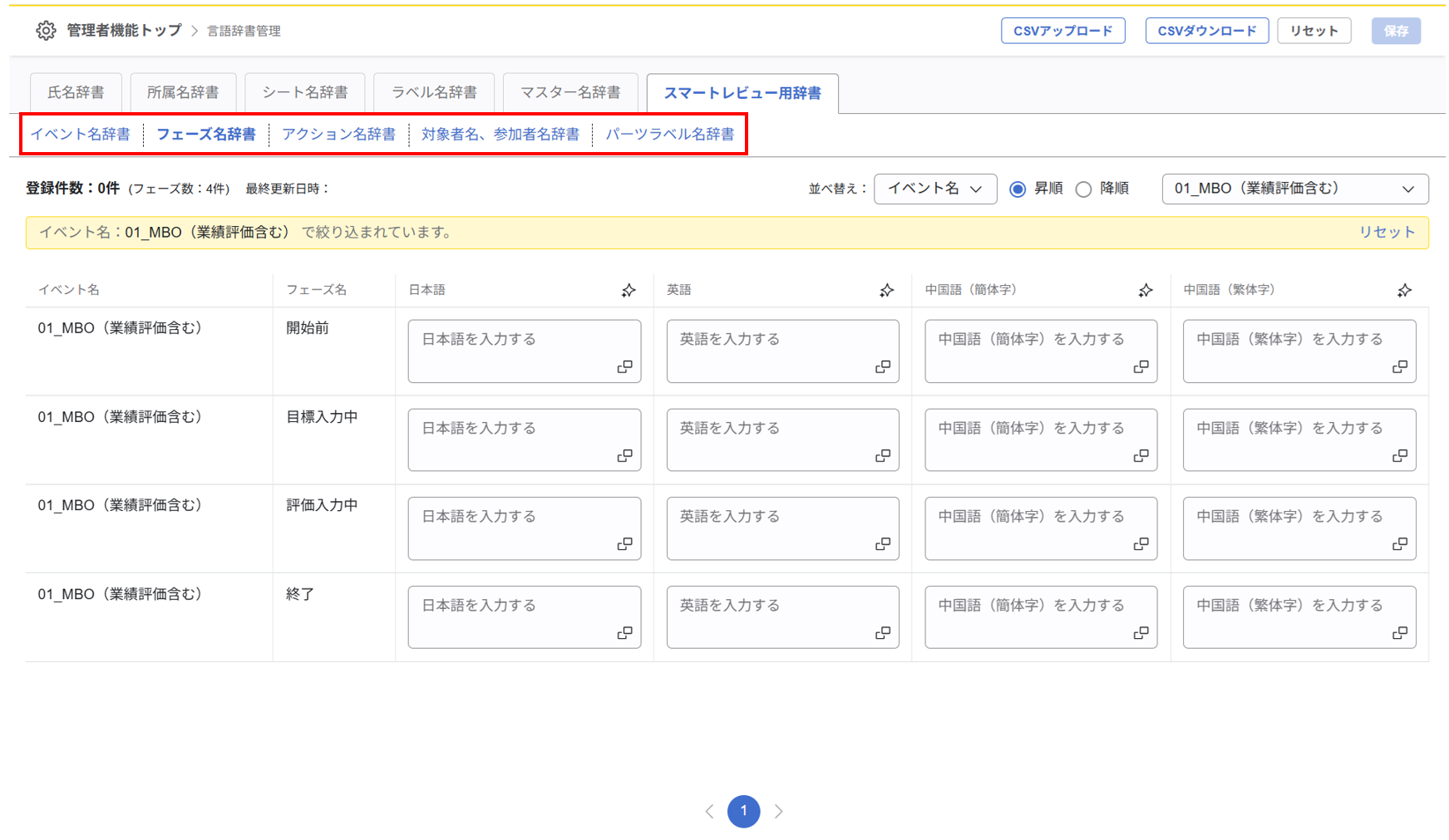The image size is (1449, 840).
Task: Click the next page arrow in pagination
Action: click(x=779, y=811)
